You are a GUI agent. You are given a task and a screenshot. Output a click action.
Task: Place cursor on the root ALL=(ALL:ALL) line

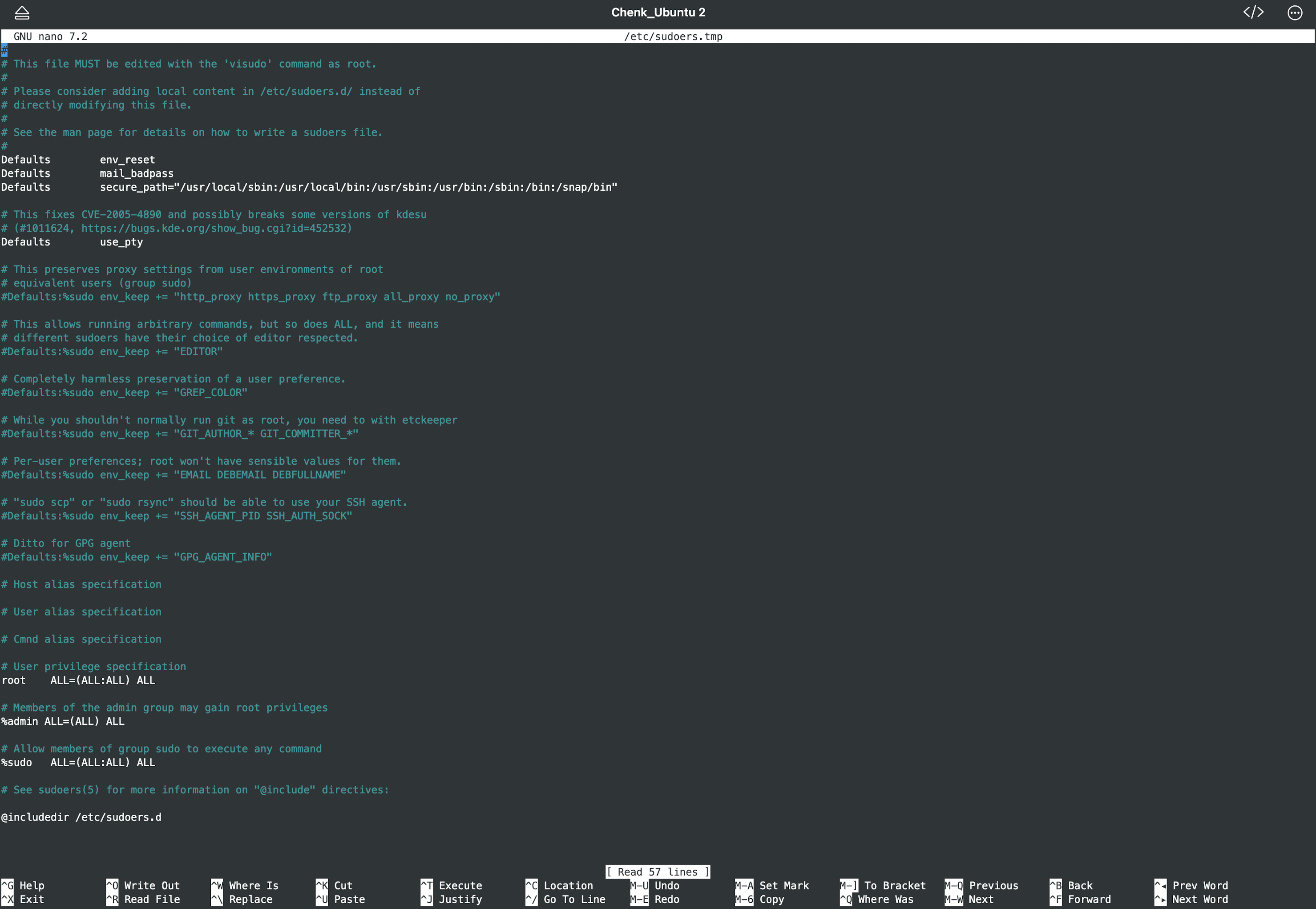pyautogui.click(x=78, y=680)
